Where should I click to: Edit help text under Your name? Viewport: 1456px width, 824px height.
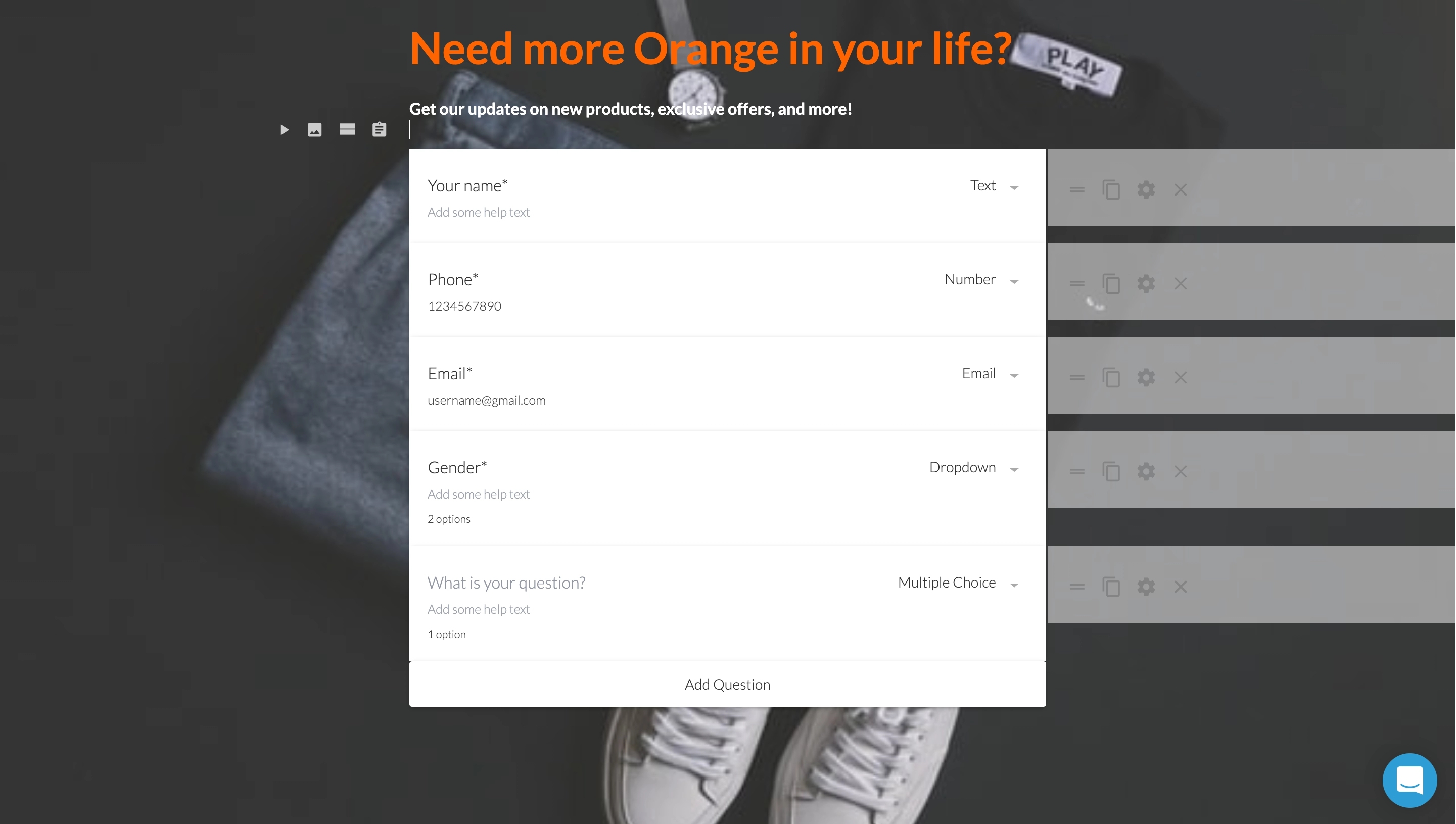point(479,212)
